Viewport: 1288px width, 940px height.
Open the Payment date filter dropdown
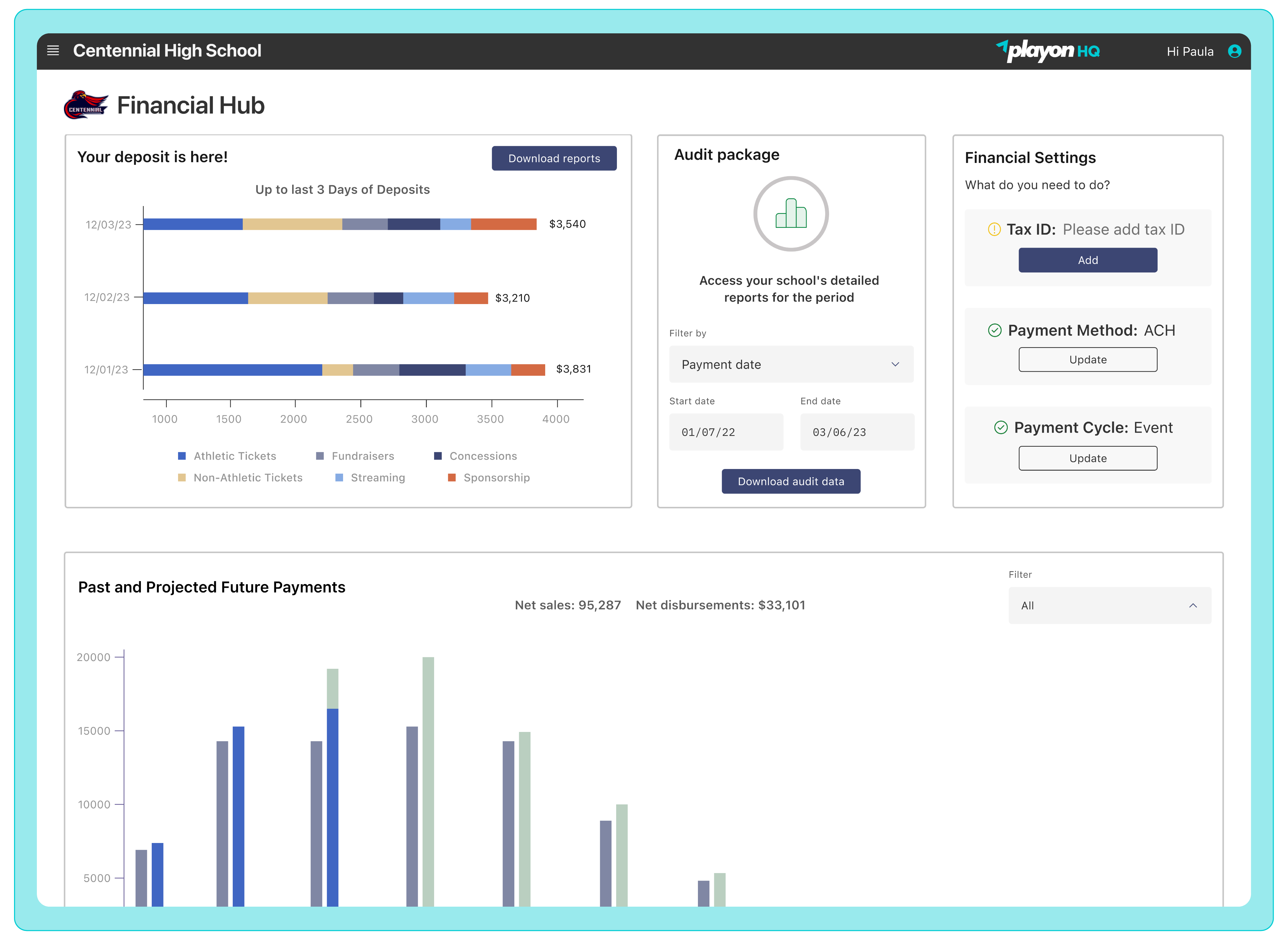point(791,364)
